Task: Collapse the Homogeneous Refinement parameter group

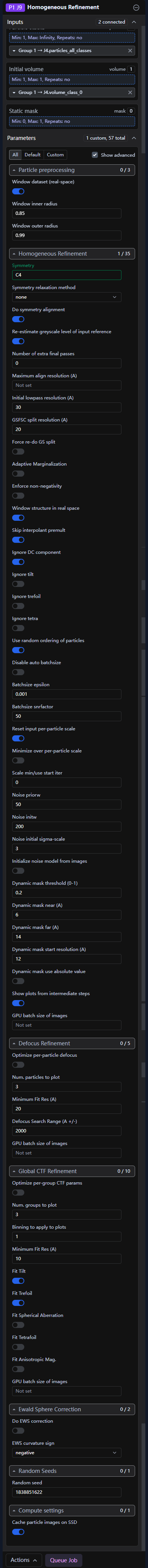Action: (x=14, y=254)
